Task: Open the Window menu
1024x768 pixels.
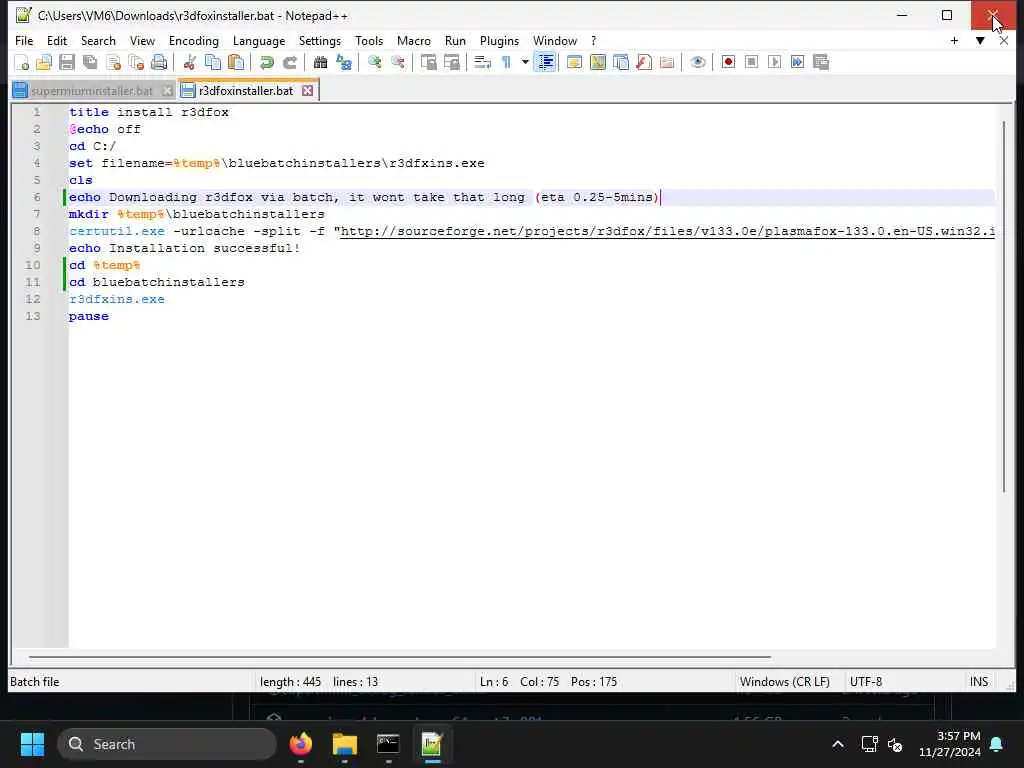Action: pos(555,40)
